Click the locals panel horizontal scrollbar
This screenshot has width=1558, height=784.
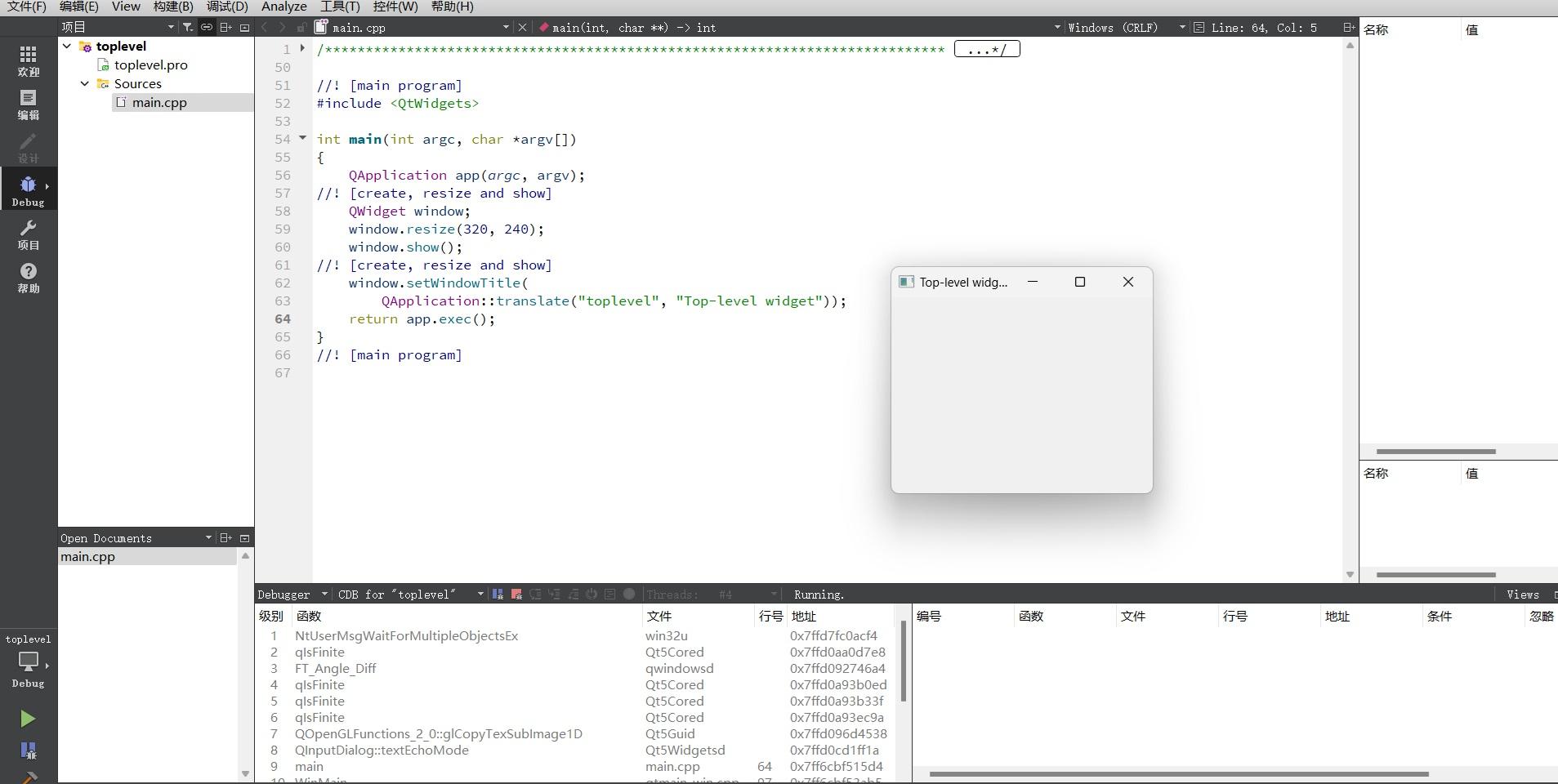coord(1435,452)
